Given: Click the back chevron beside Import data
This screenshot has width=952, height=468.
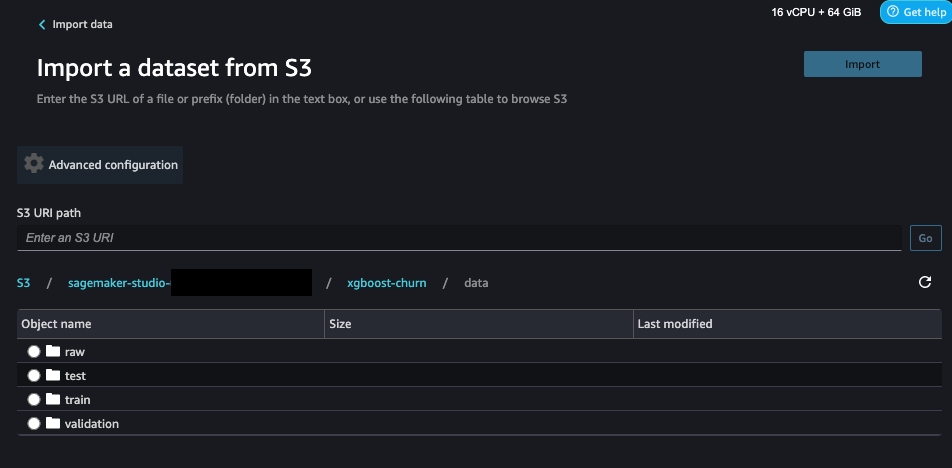Looking at the screenshot, I should click(x=42, y=24).
